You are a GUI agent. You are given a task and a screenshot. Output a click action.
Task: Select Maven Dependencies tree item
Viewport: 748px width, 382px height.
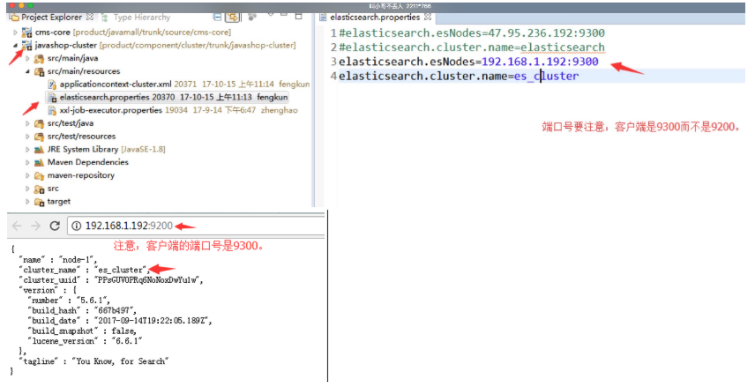tap(88, 162)
